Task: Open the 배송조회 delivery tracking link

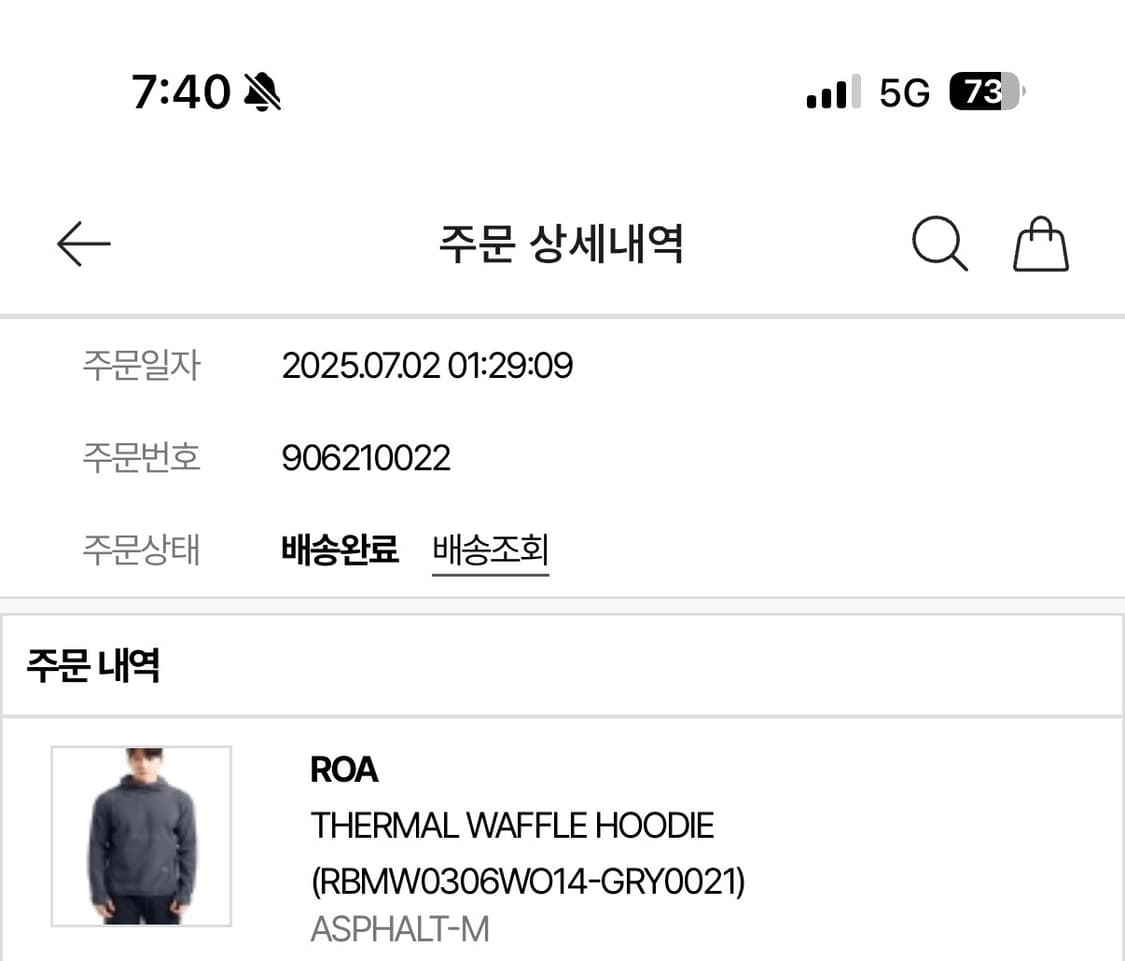Action: tap(490, 548)
